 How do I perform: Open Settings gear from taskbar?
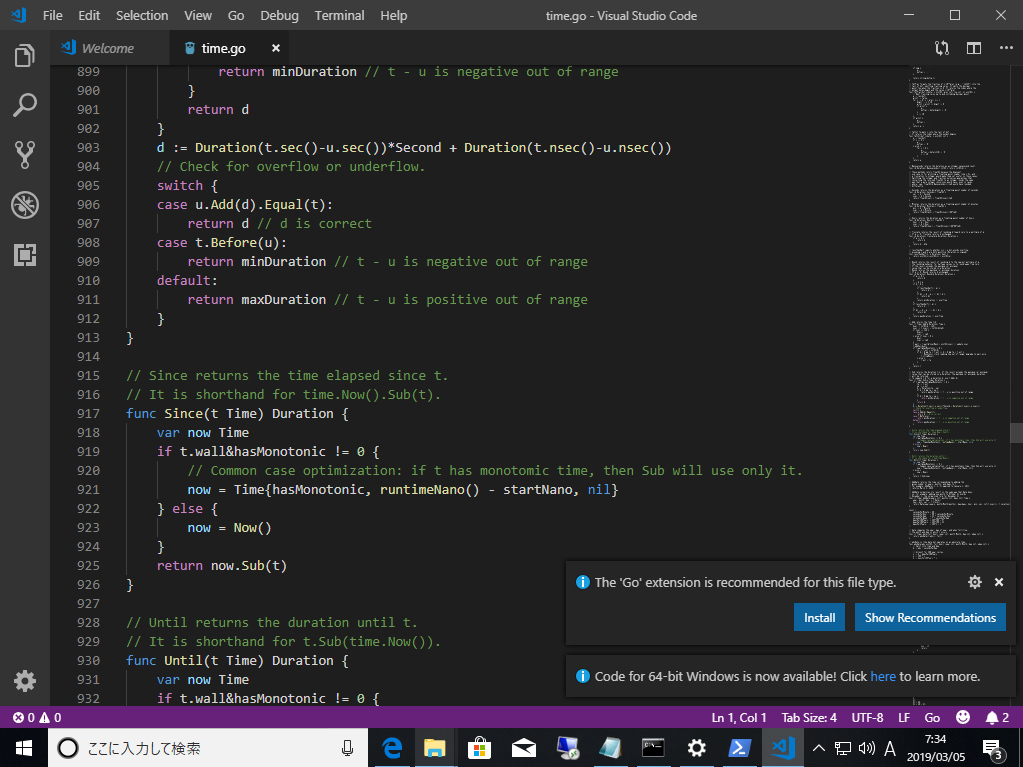click(697, 748)
